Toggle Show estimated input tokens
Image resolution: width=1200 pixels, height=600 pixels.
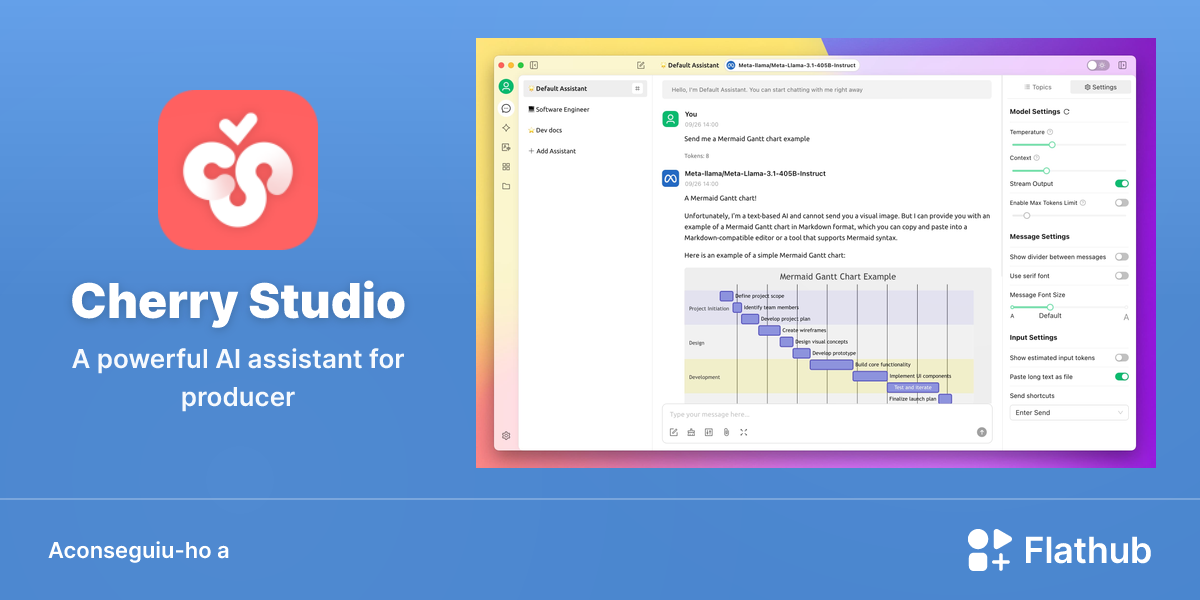pos(1122,357)
